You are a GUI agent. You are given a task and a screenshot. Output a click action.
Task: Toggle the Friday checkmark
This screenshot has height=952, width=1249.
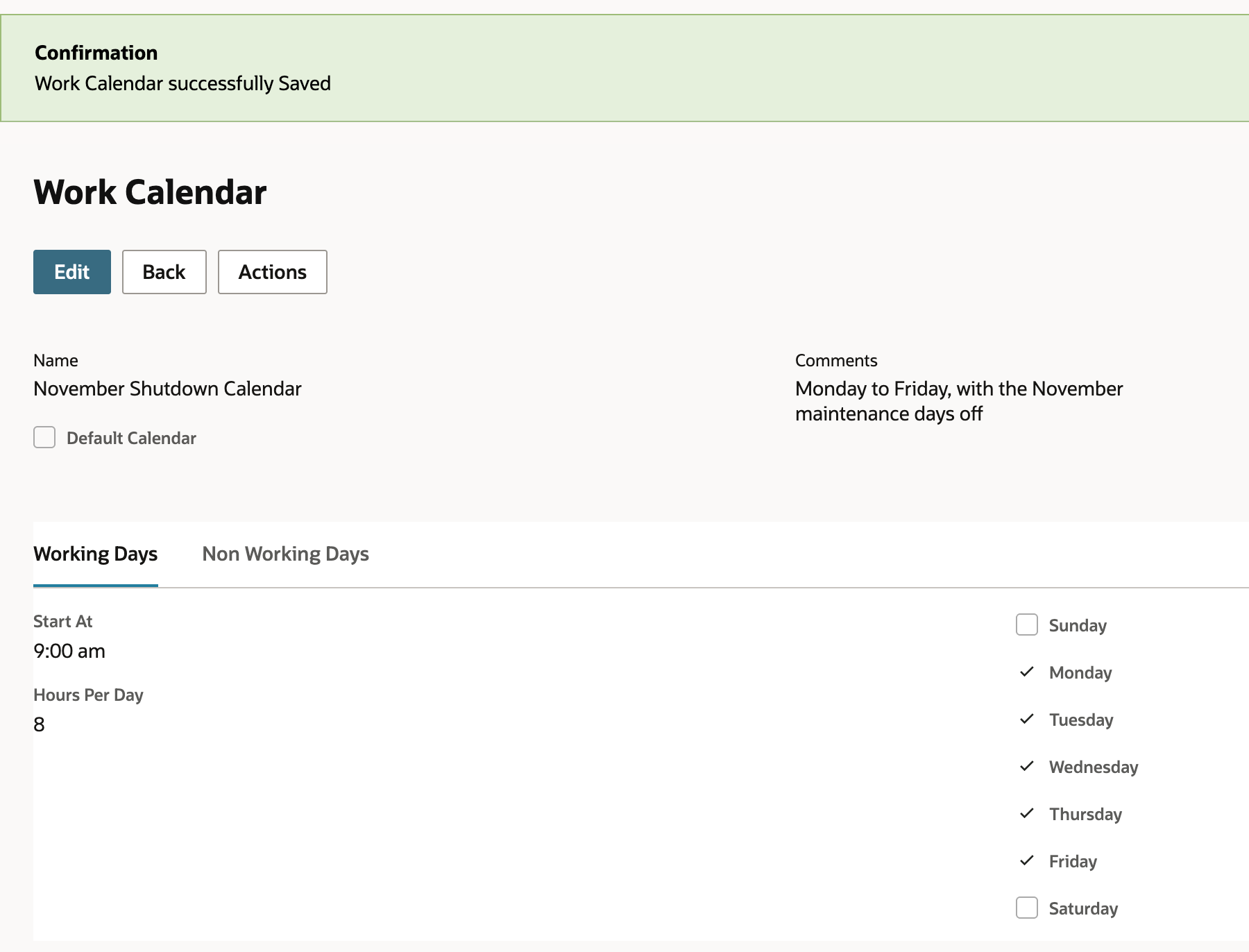point(1027,860)
